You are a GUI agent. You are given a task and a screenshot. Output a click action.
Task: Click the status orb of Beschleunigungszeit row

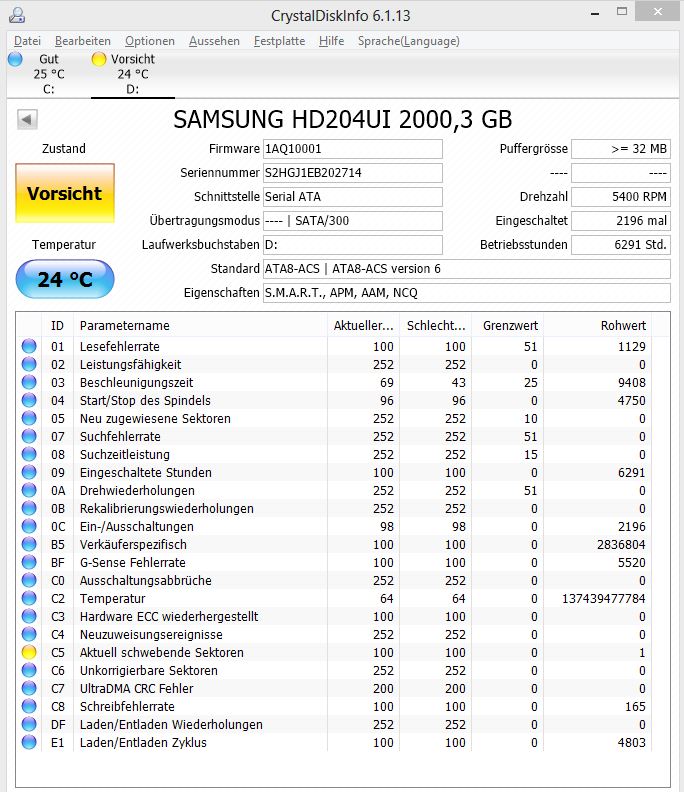coord(29,382)
